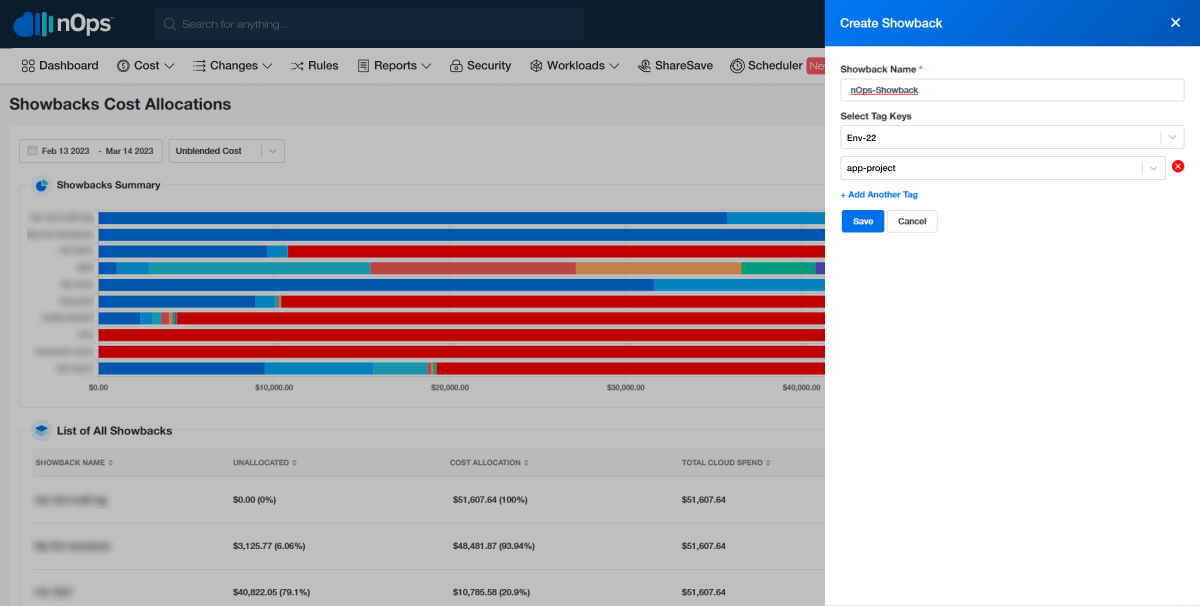Click the Rules icon in the navigation bar
Screen dimensions: 1200x606
coord(296,65)
